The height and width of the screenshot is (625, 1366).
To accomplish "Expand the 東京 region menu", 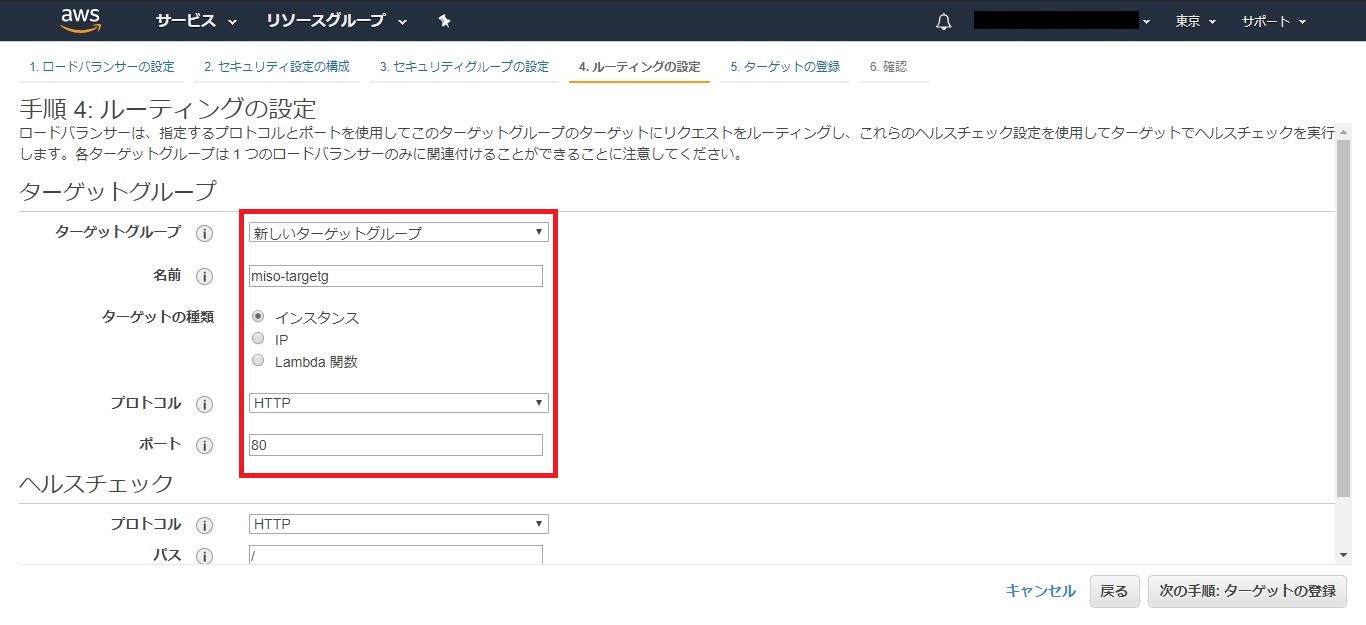I will coord(1195,21).
